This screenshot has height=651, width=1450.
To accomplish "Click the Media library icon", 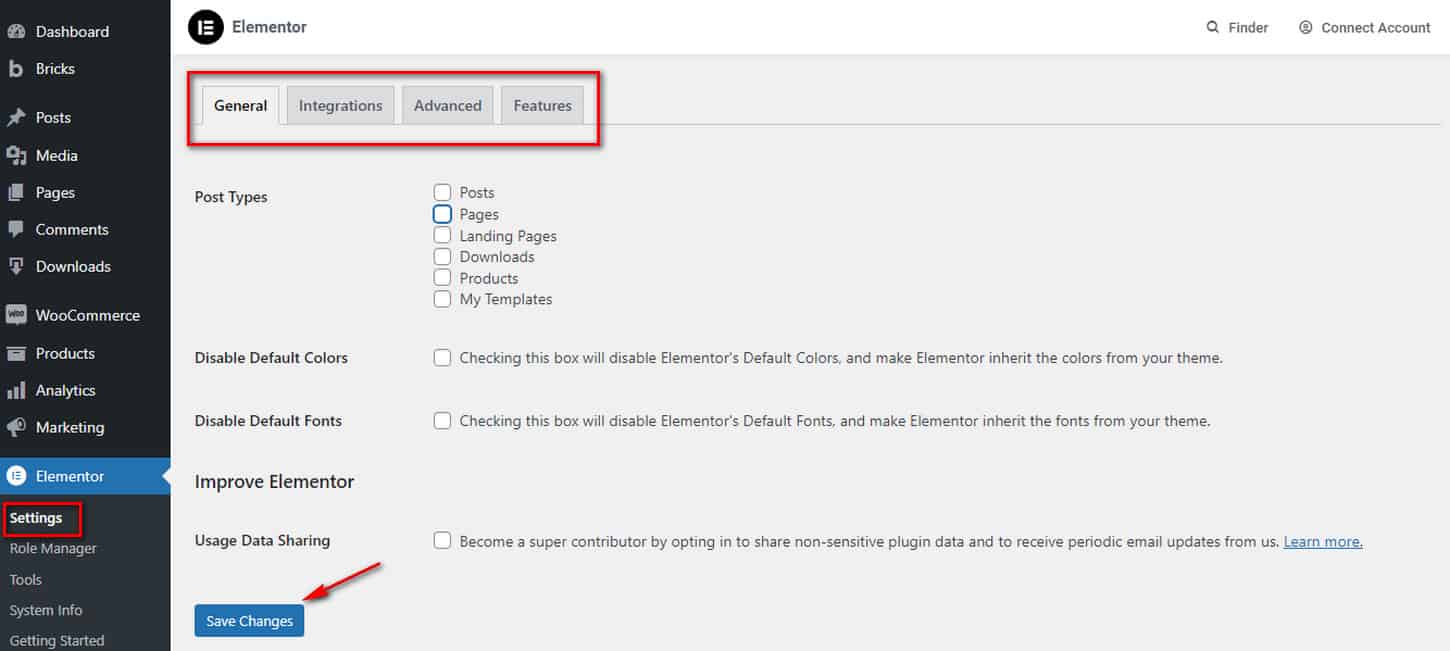I will pos(16,155).
